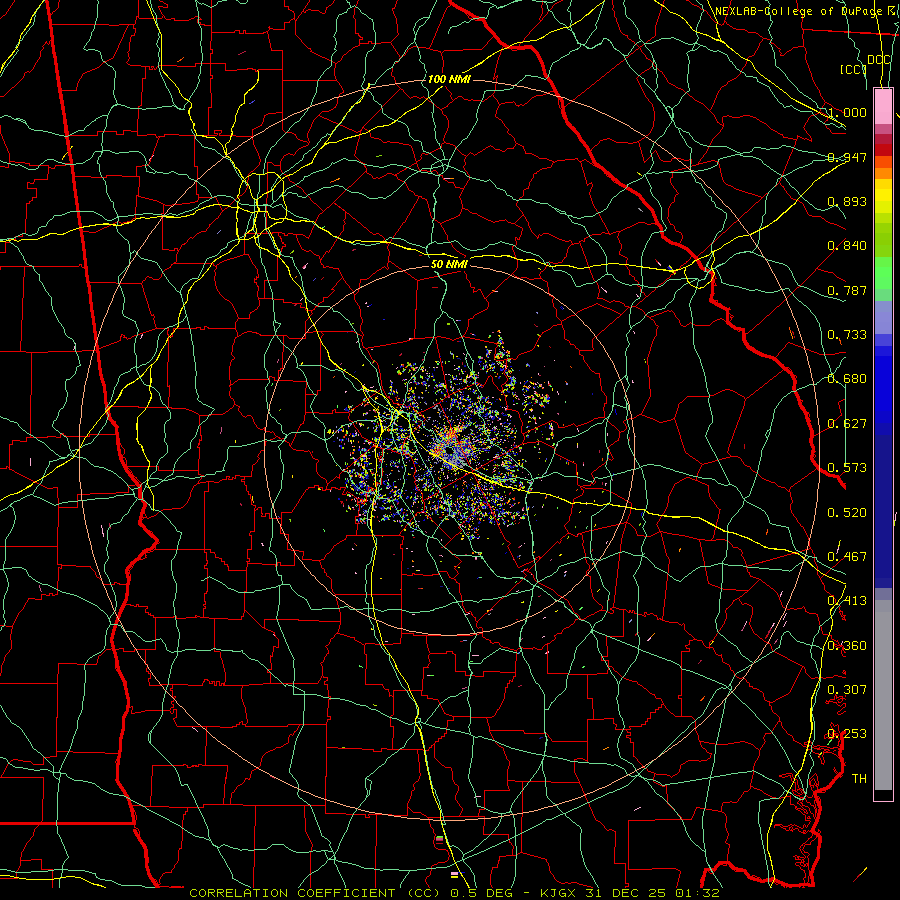Select the 0.413 value on the scale
The width and height of the screenshot is (900, 900).
pyautogui.click(x=847, y=601)
